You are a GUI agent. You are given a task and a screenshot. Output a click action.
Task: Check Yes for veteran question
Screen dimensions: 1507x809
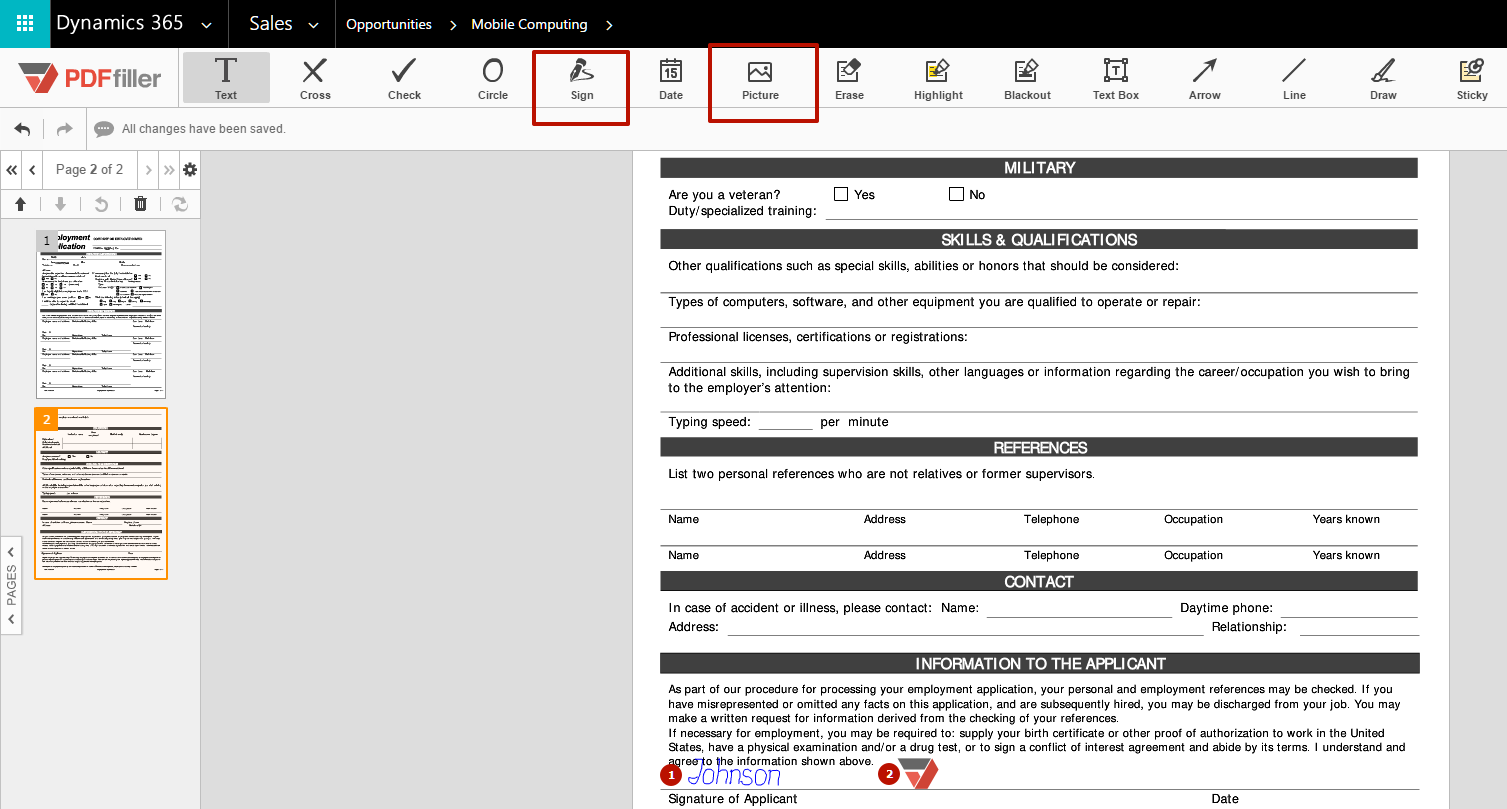(x=841, y=194)
